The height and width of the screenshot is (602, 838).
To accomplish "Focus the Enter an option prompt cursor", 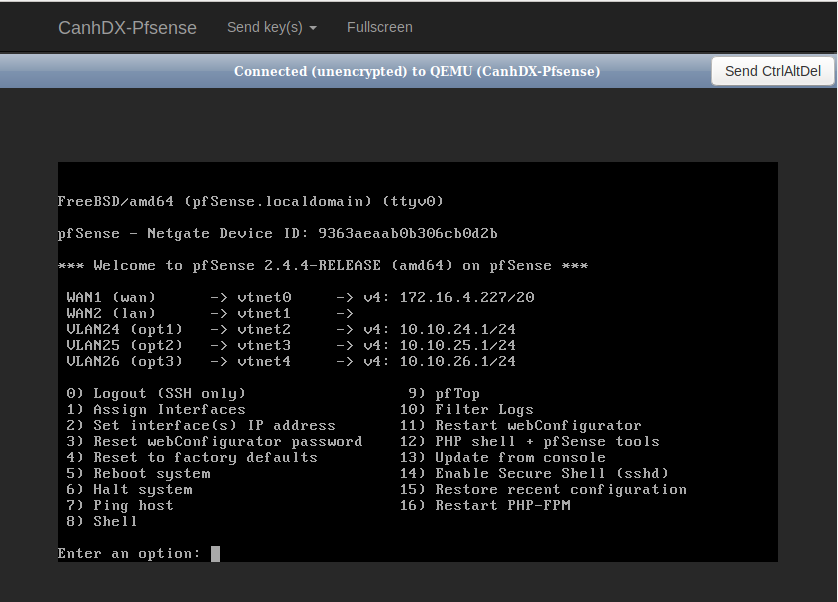I will [x=215, y=554].
